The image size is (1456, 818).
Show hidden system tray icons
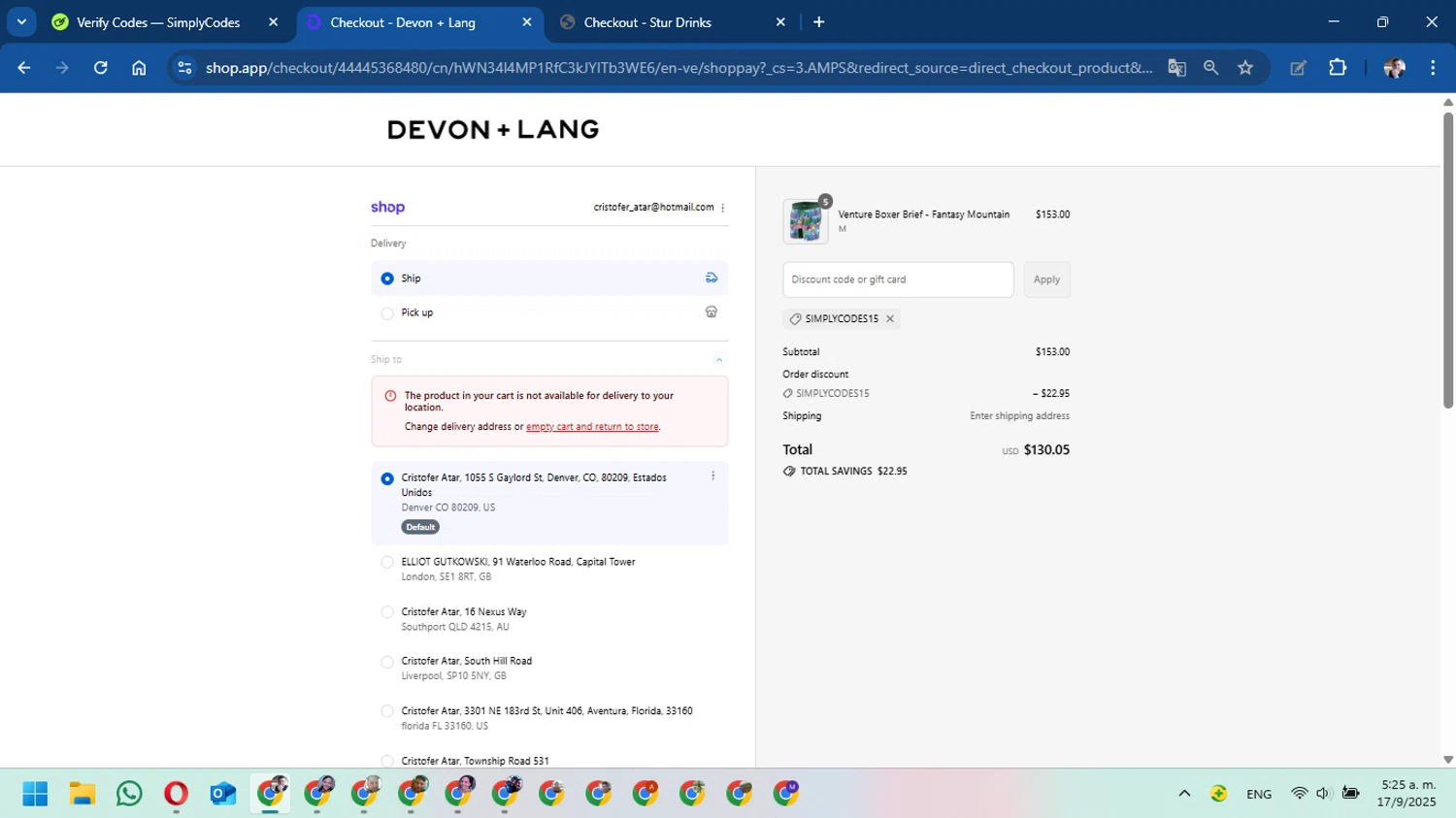click(1184, 794)
